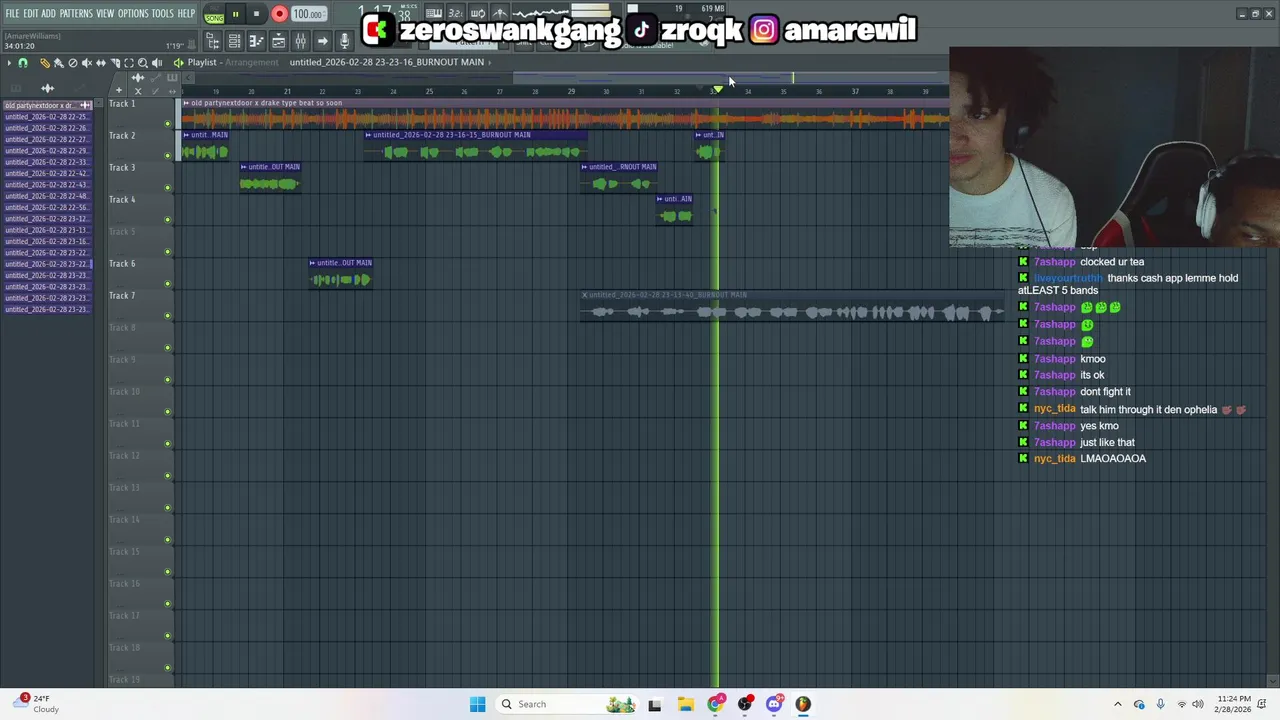This screenshot has height=720, width=1280.
Task: Click the arrow icon beside the mixer icon
Action: [x=322, y=41]
